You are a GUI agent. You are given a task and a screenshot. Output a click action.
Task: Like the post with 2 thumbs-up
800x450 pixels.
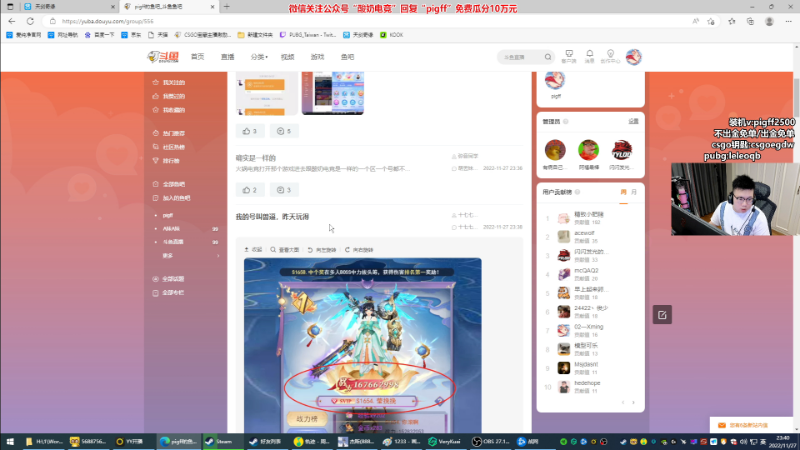250,190
